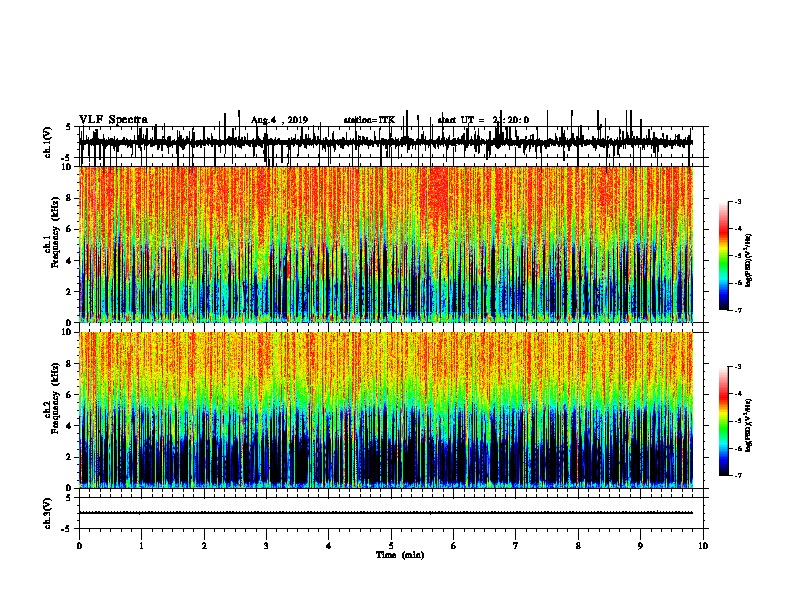Click inside the ch.1 spectrogram panel
792x612 pixels.
[385, 244]
